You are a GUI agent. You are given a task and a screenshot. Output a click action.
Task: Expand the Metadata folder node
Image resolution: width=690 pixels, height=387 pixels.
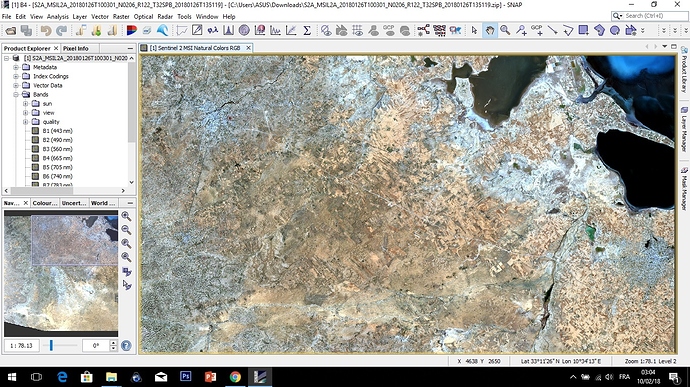pos(16,67)
